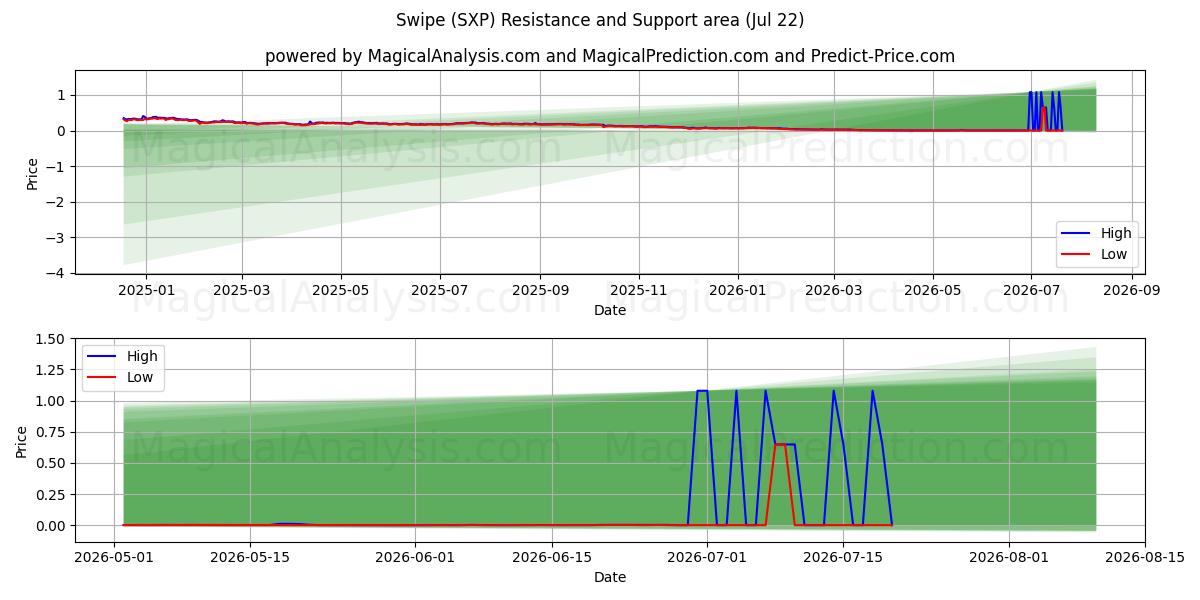1200x600 pixels.
Task: Click the top chart 'Date' axis label
Action: (x=610, y=310)
